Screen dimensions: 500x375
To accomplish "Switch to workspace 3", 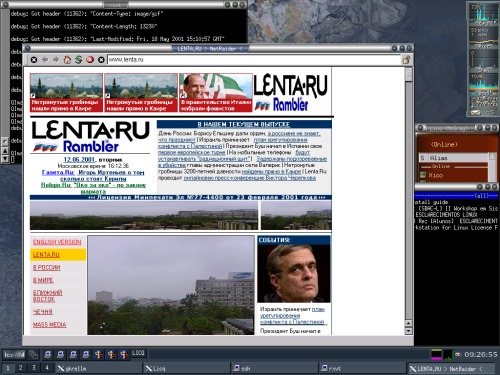I will [34, 368].
